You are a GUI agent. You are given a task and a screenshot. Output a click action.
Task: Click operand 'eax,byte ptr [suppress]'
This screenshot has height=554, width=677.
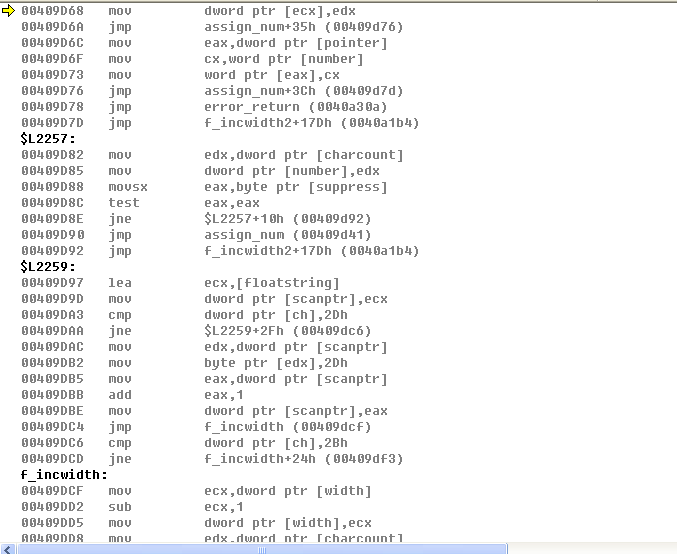[296, 187]
